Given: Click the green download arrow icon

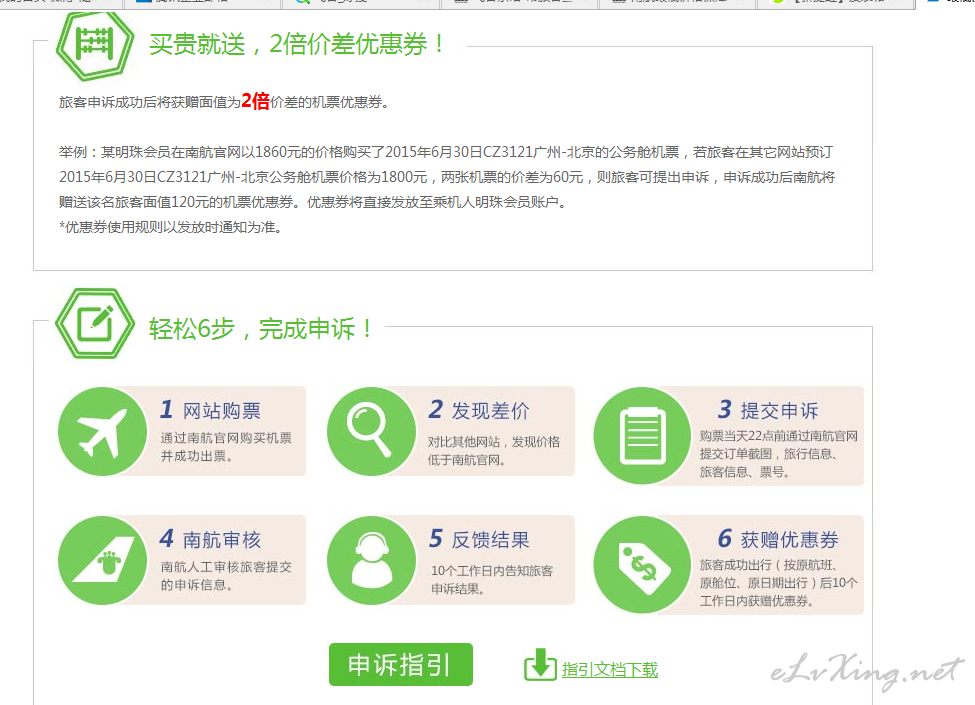Looking at the screenshot, I should click(x=540, y=665).
